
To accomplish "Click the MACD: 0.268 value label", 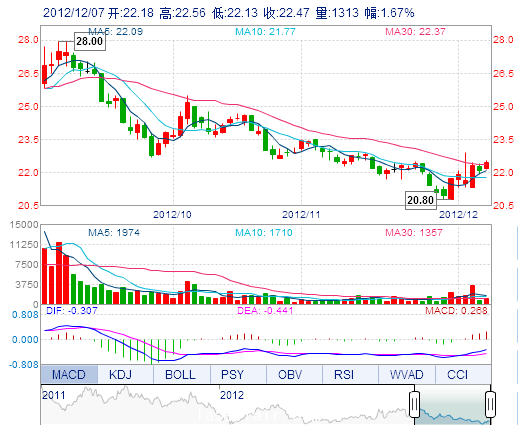I will (x=456, y=311).
